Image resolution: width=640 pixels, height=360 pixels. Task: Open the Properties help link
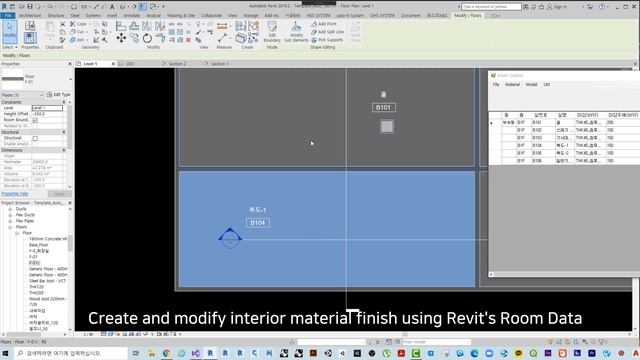[15, 194]
